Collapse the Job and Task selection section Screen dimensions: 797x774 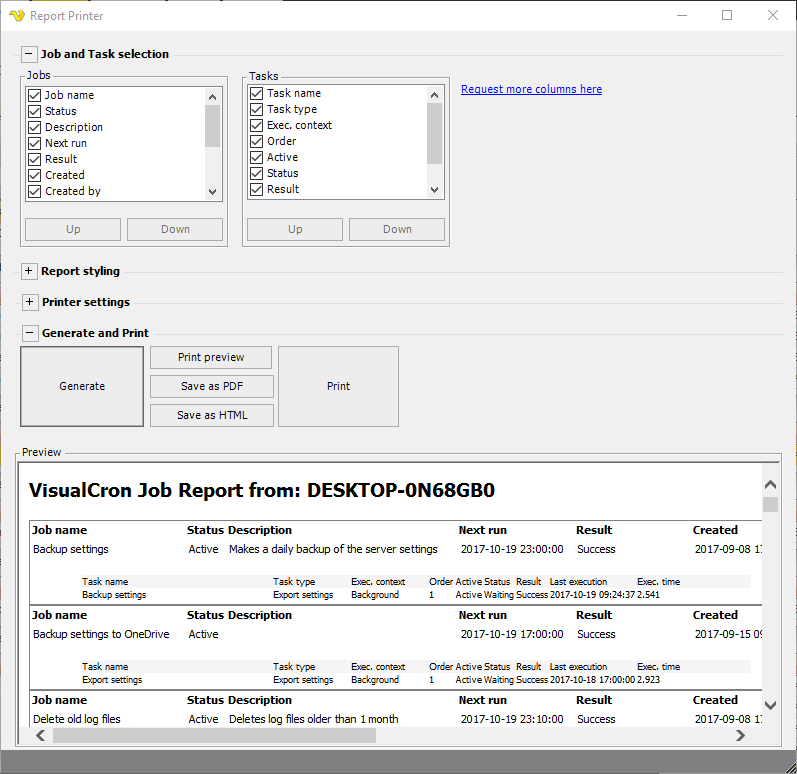pos(29,54)
